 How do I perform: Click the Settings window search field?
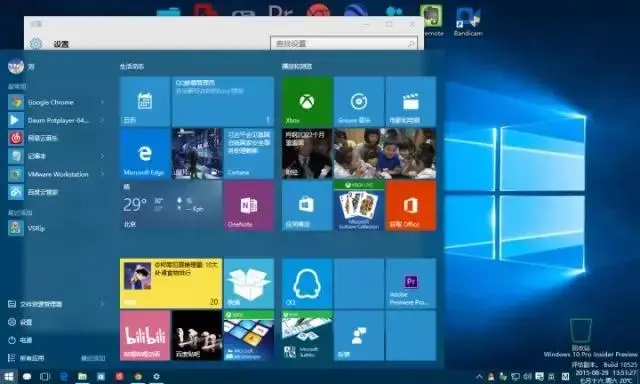click(x=344, y=43)
